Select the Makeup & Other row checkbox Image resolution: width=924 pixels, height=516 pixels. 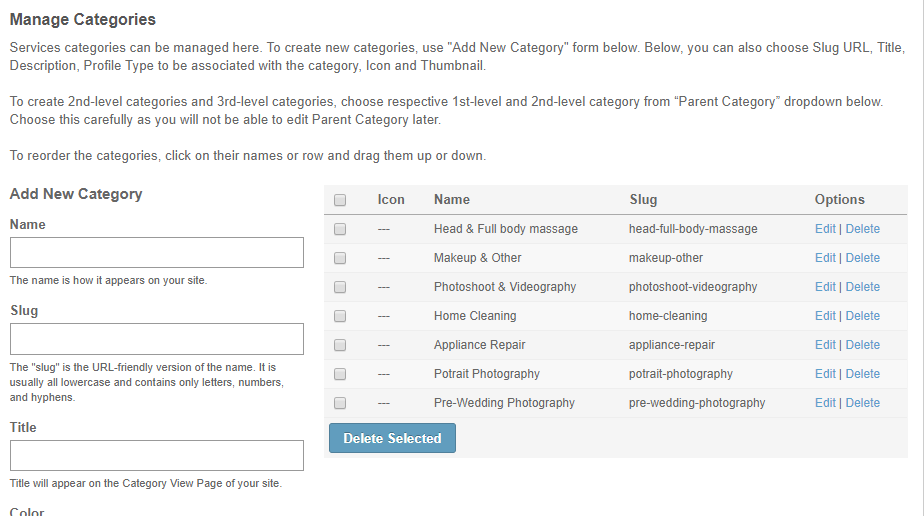pos(340,258)
